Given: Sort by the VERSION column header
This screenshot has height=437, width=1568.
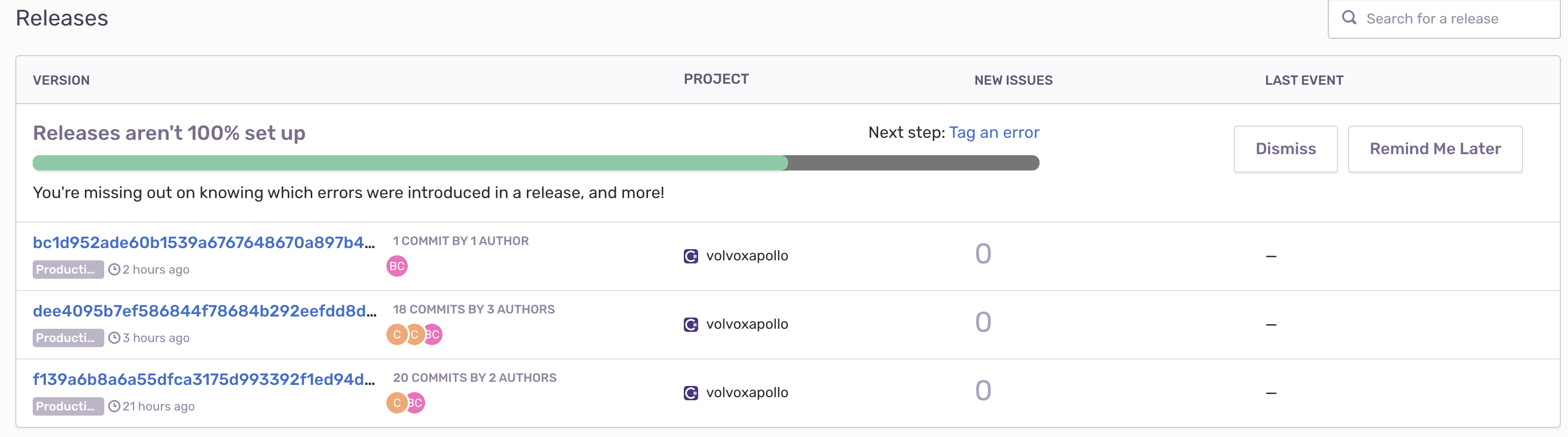Looking at the screenshot, I should 61,80.
